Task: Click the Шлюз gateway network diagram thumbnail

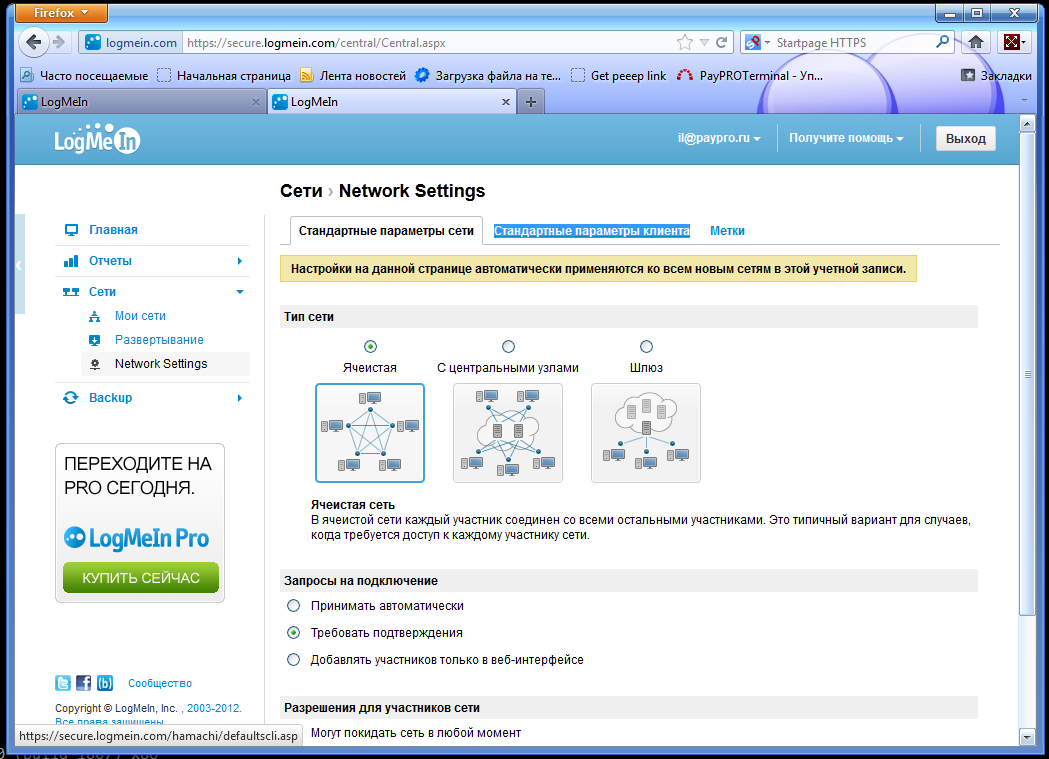Action: pos(646,433)
